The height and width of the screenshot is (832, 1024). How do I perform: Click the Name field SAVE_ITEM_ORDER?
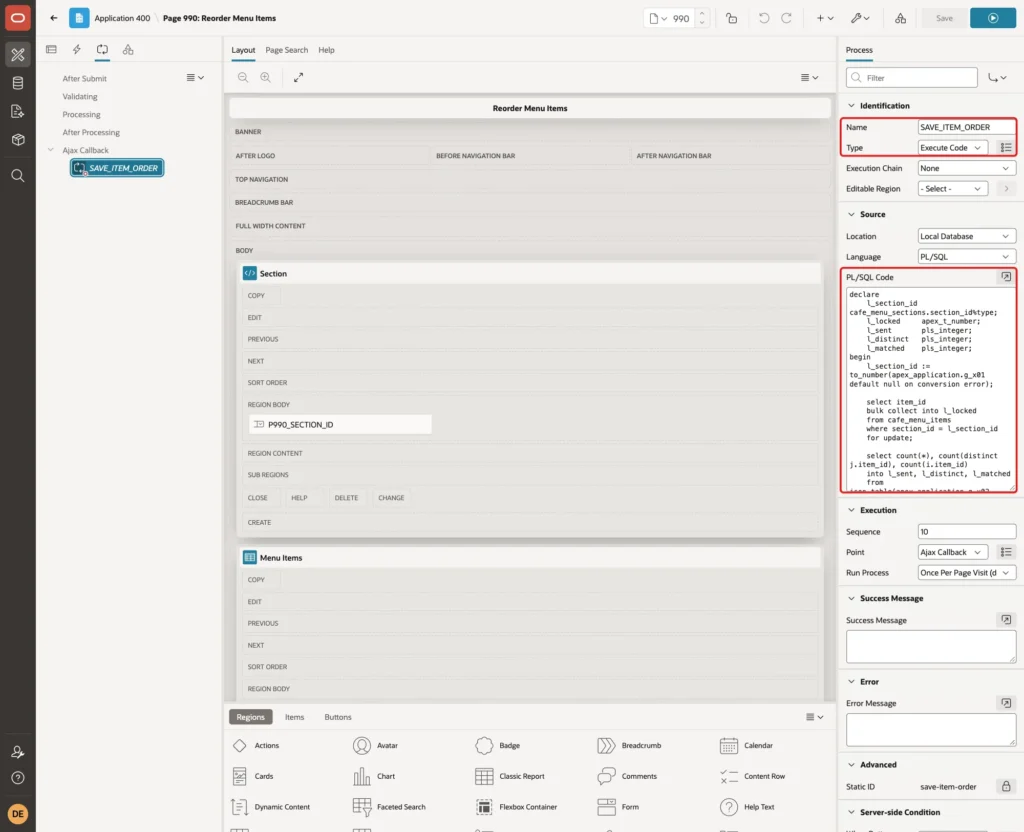click(967, 127)
